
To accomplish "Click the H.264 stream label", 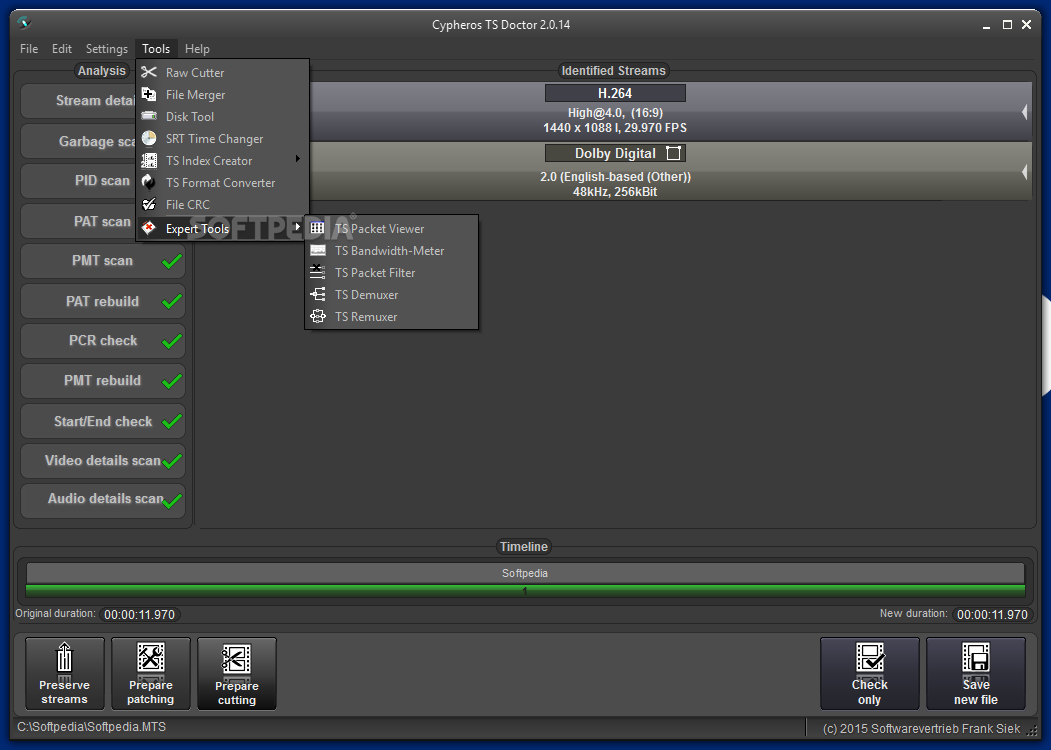I will coord(615,93).
